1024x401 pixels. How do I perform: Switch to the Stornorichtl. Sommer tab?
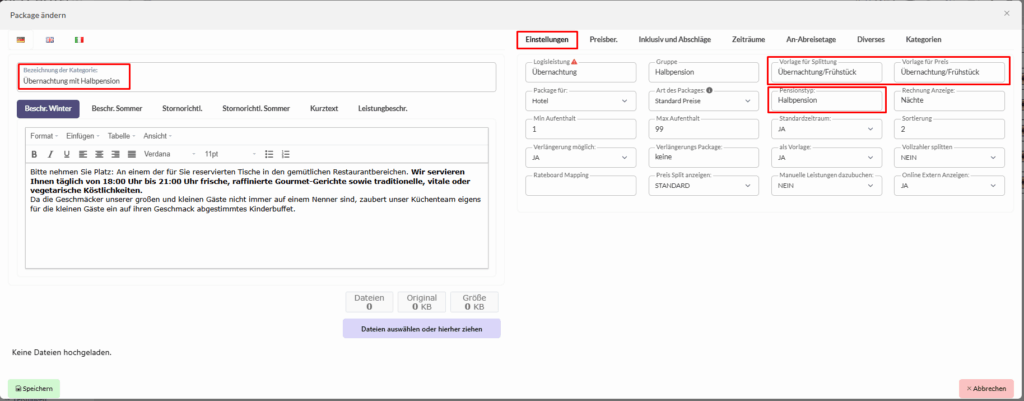[258, 108]
